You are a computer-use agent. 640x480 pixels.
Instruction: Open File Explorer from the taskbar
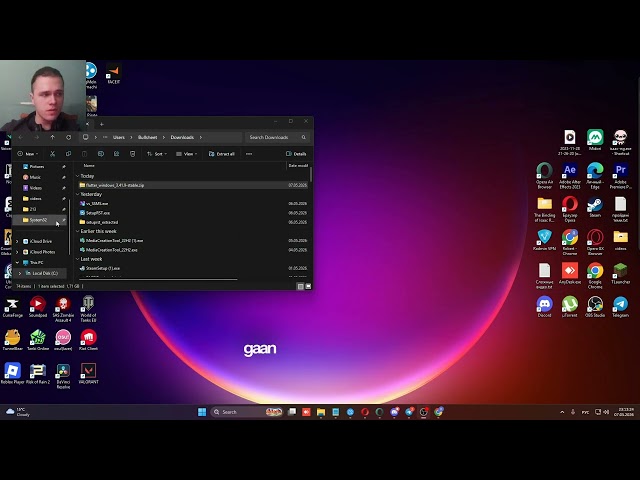coord(321,412)
